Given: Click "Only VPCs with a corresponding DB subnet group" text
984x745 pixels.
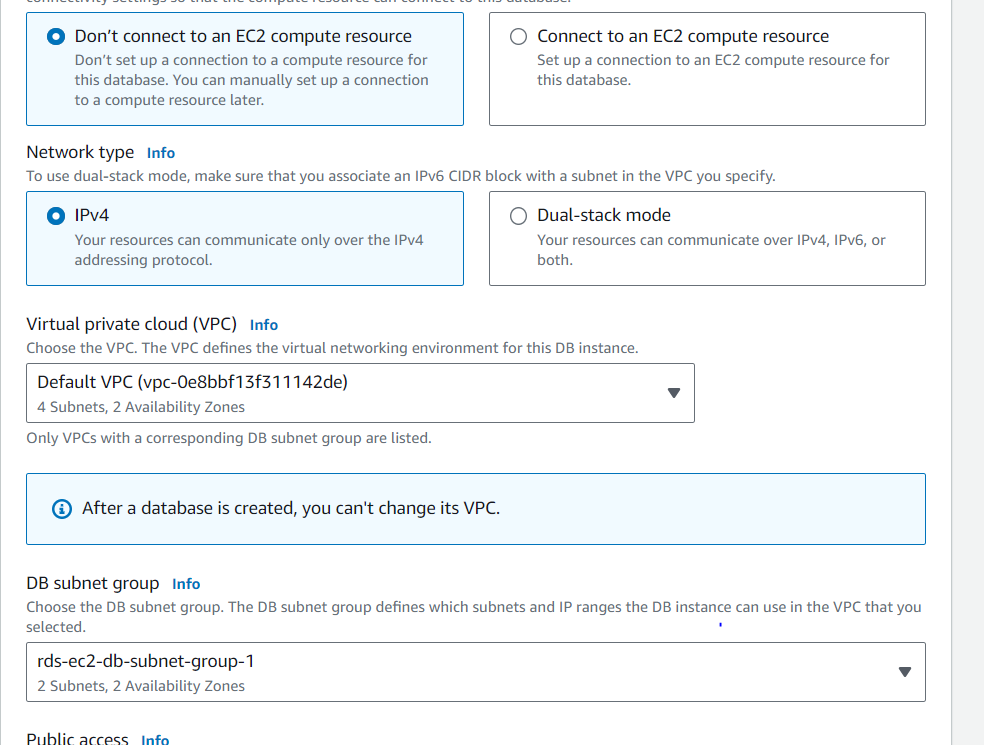Looking at the screenshot, I should (229, 437).
